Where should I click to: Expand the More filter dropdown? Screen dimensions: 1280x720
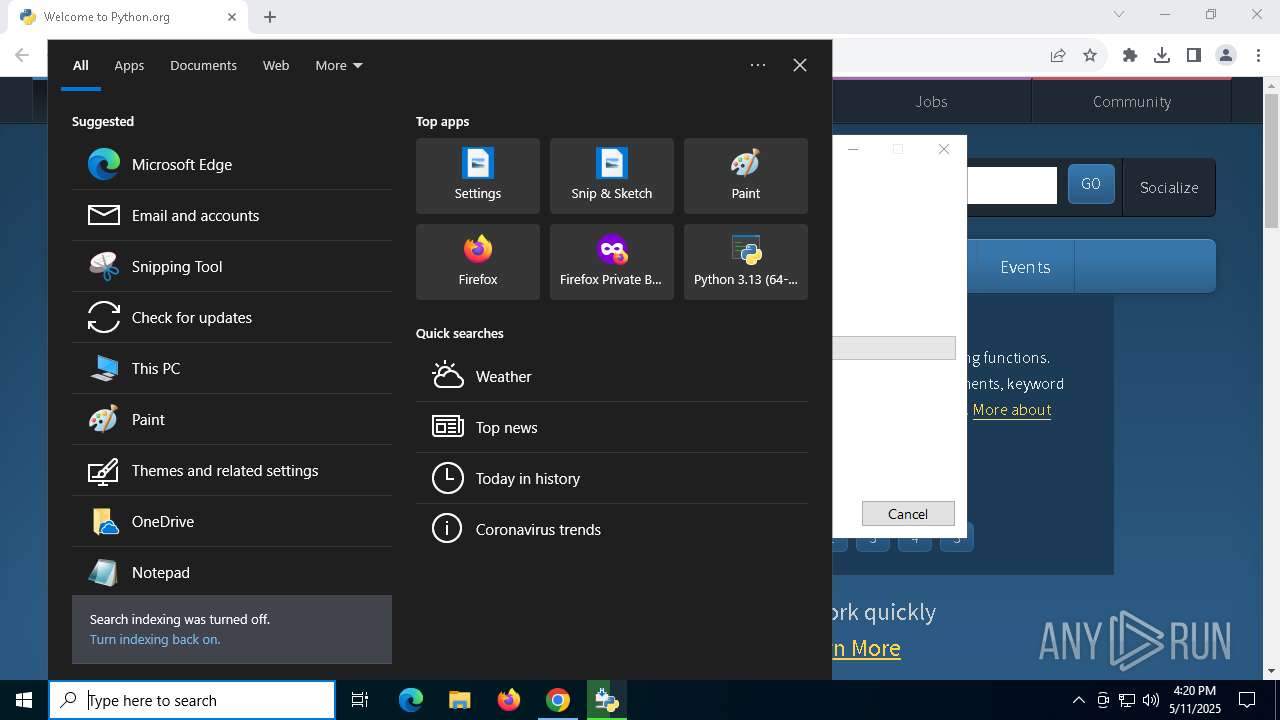(339, 65)
